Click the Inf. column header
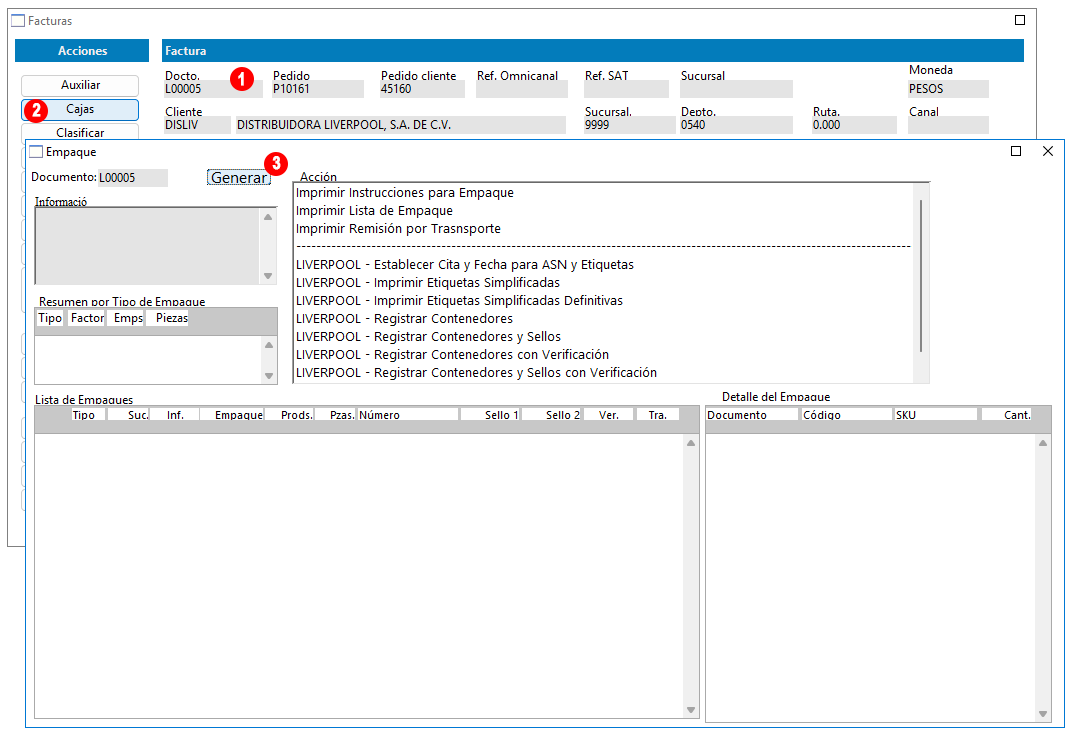The width and height of the screenshot is (1077, 733). click(x=175, y=415)
